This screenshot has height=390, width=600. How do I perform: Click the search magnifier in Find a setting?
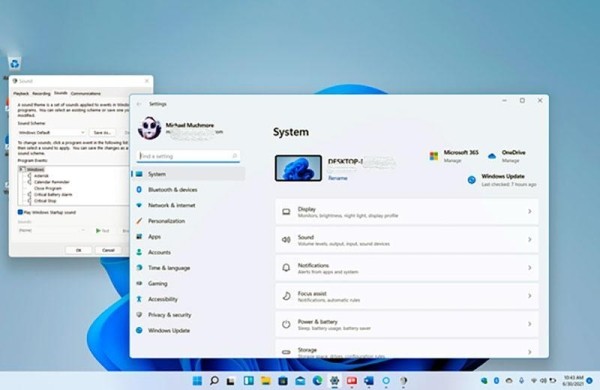point(235,156)
